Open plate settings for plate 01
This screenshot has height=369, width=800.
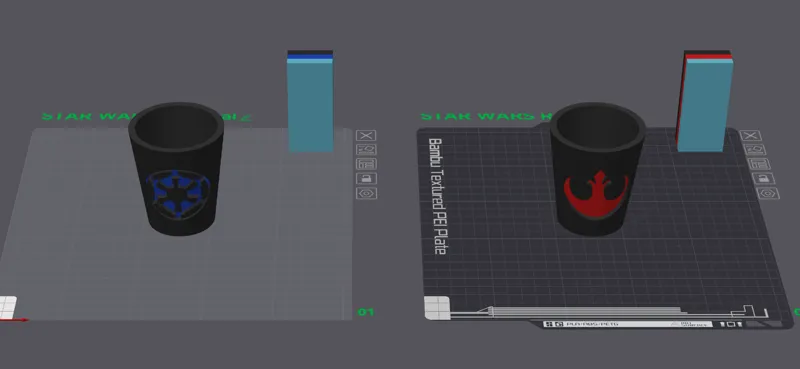[x=366, y=193]
